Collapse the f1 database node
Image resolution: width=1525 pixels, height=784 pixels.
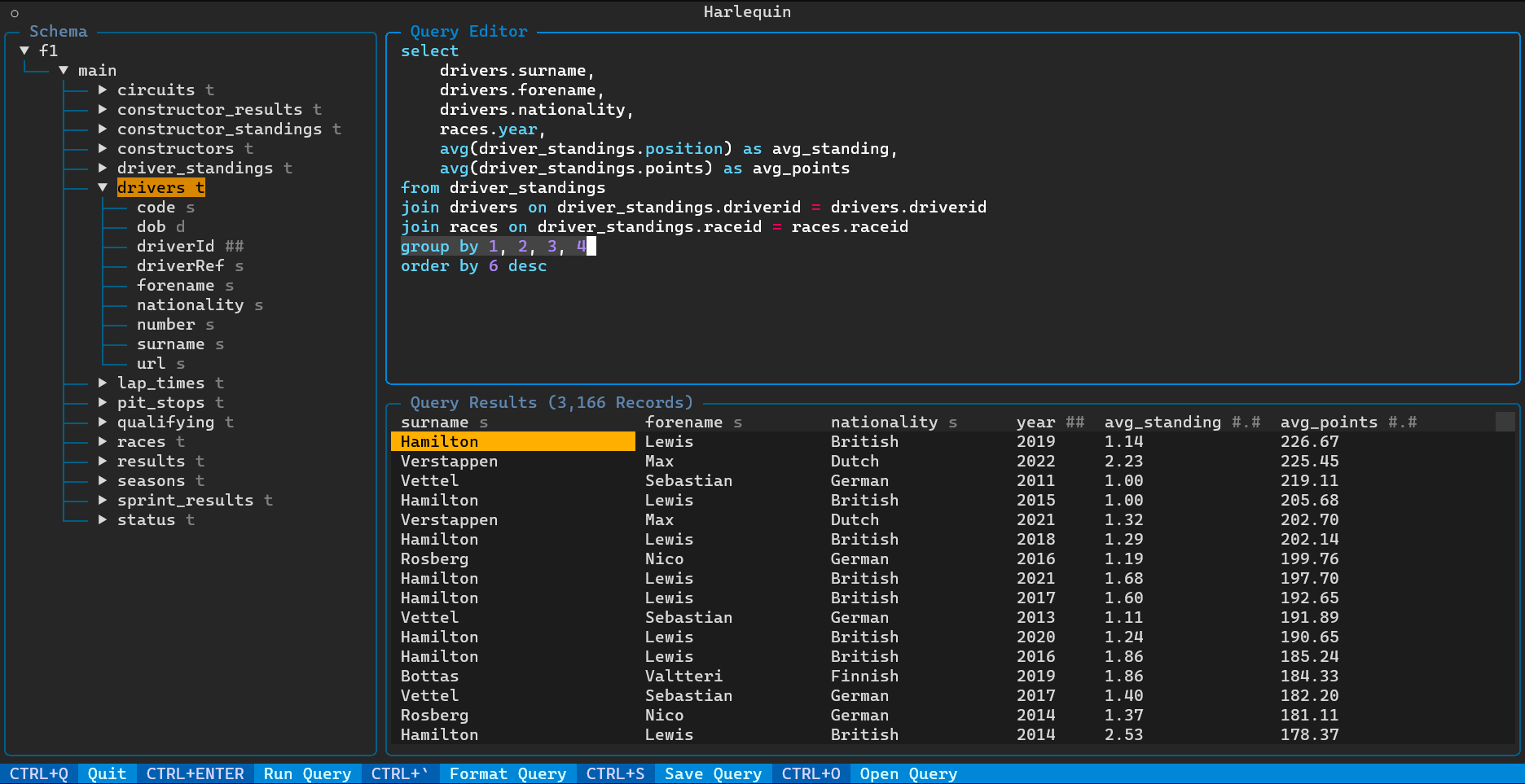click(24, 50)
